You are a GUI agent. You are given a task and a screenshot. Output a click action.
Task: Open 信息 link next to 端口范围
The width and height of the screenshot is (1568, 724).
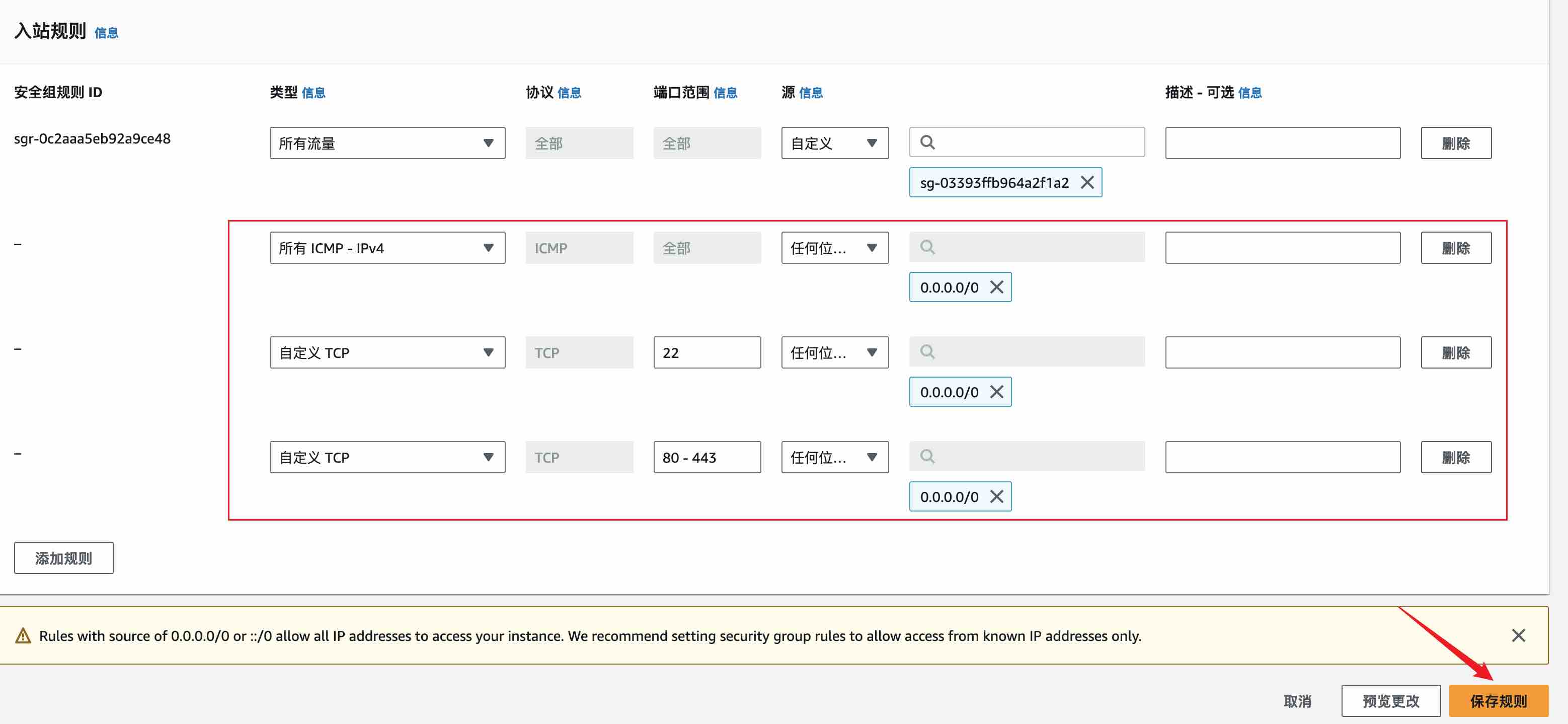click(x=725, y=93)
